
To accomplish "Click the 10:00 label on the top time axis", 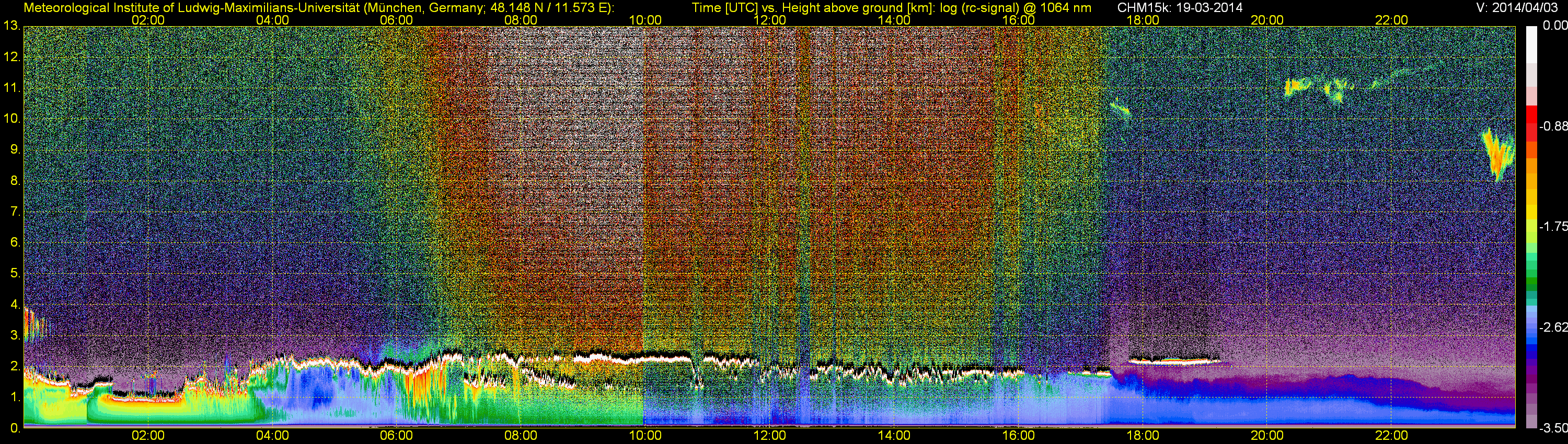I will [645, 20].
